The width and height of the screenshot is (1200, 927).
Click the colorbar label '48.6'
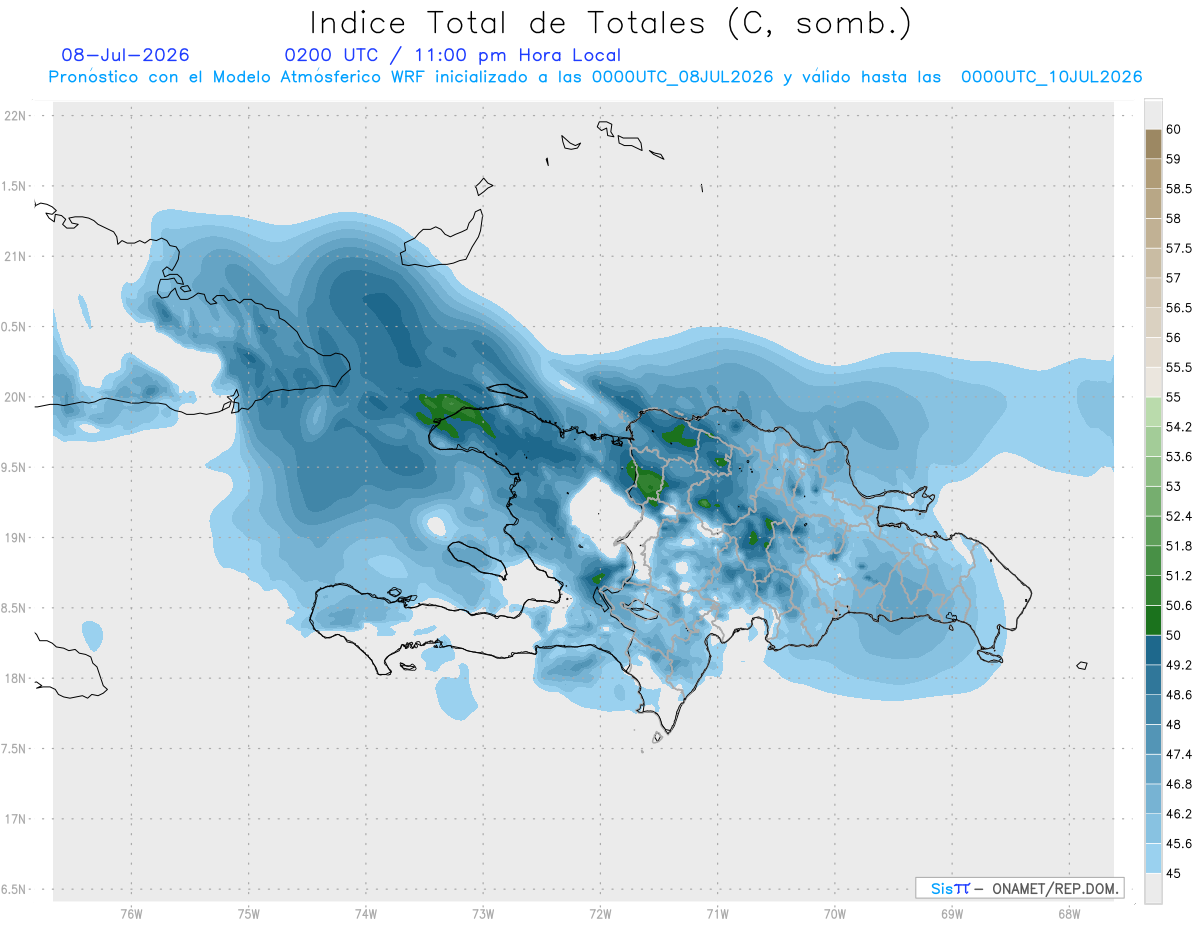pos(1177,695)
